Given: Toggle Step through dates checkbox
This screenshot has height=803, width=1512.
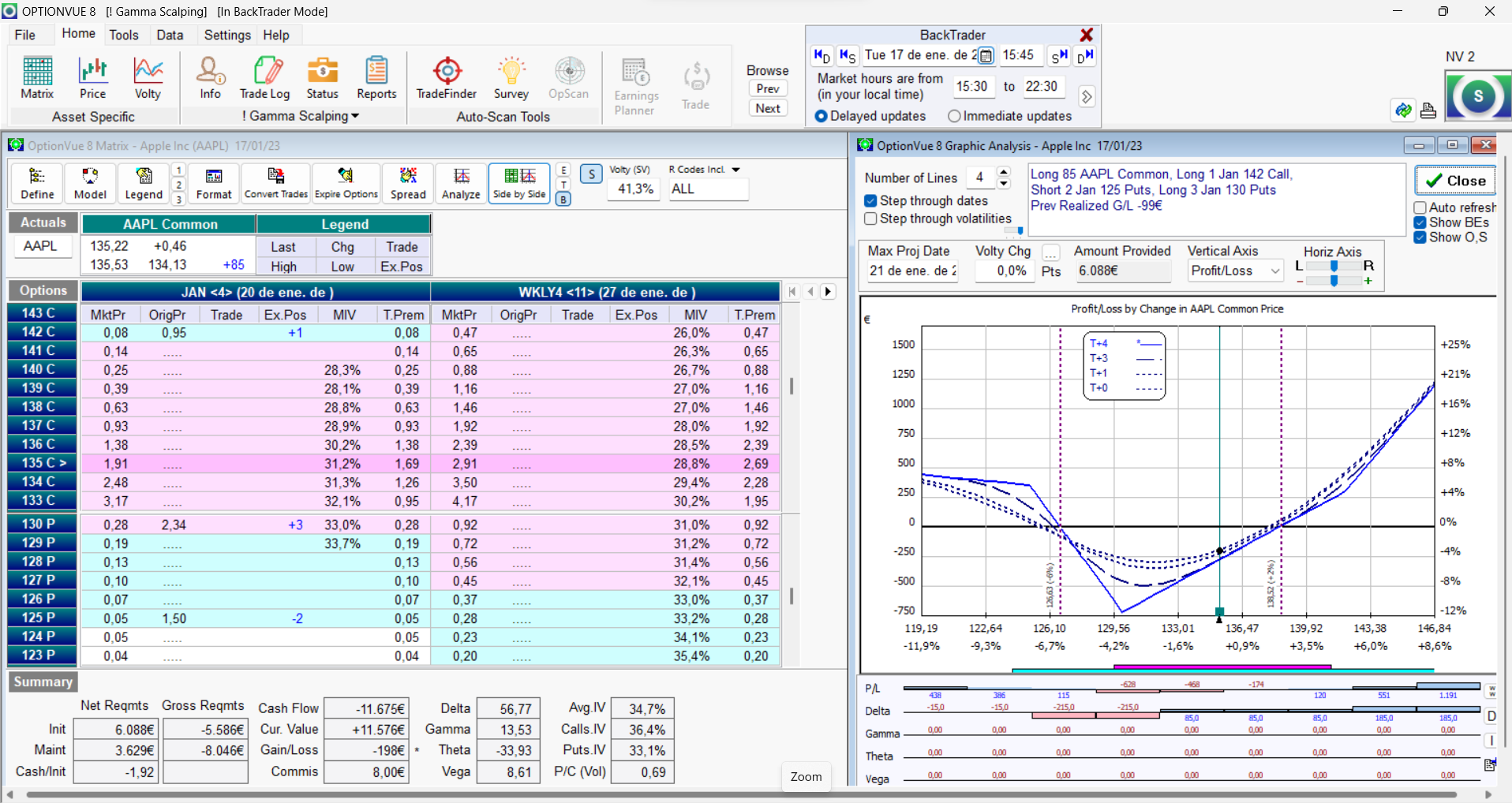Looking at the screenshot, I should 870,201.
